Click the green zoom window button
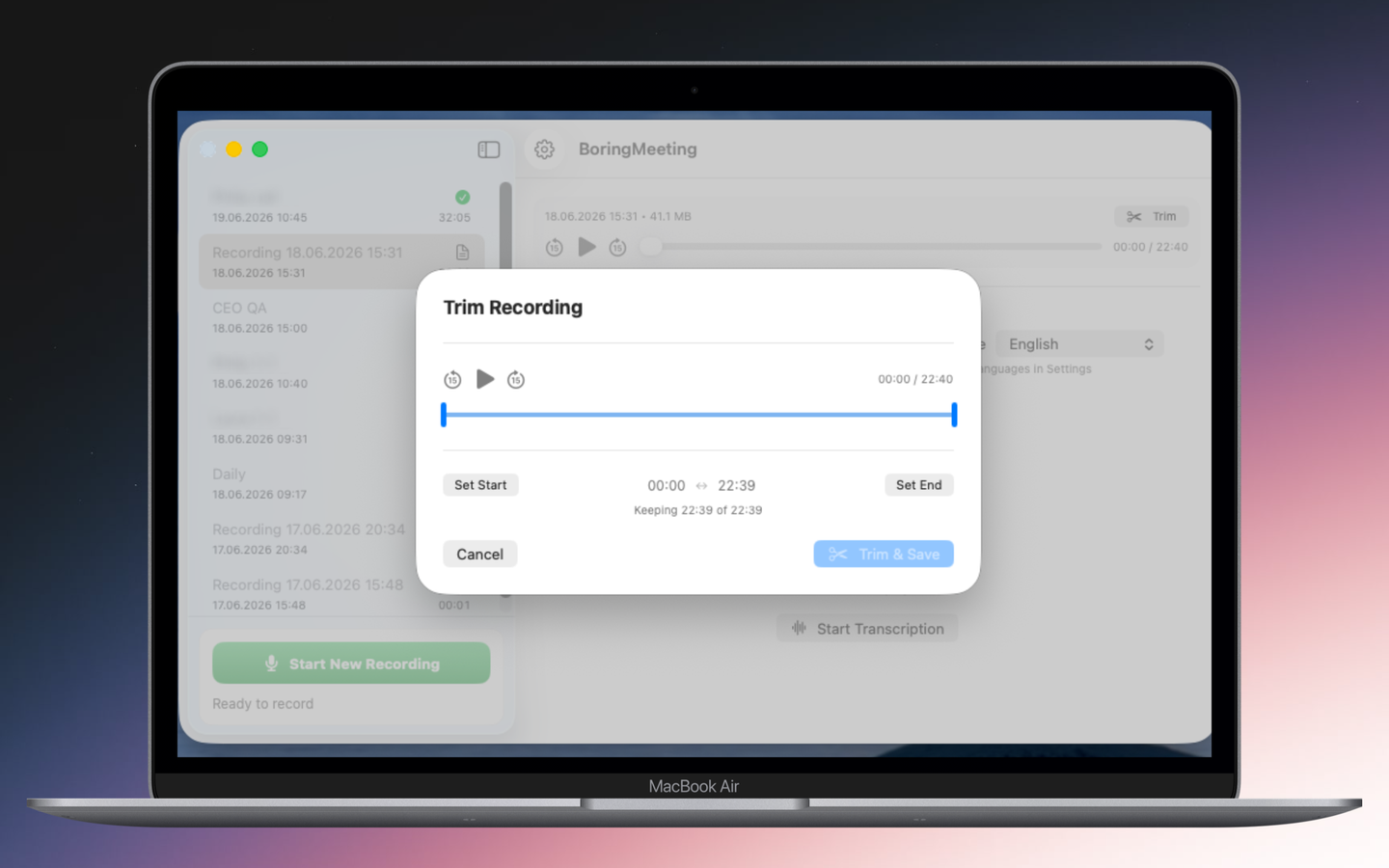This screenshot has height=868, width=1389. pyautogui.click(x=259, y=149)
